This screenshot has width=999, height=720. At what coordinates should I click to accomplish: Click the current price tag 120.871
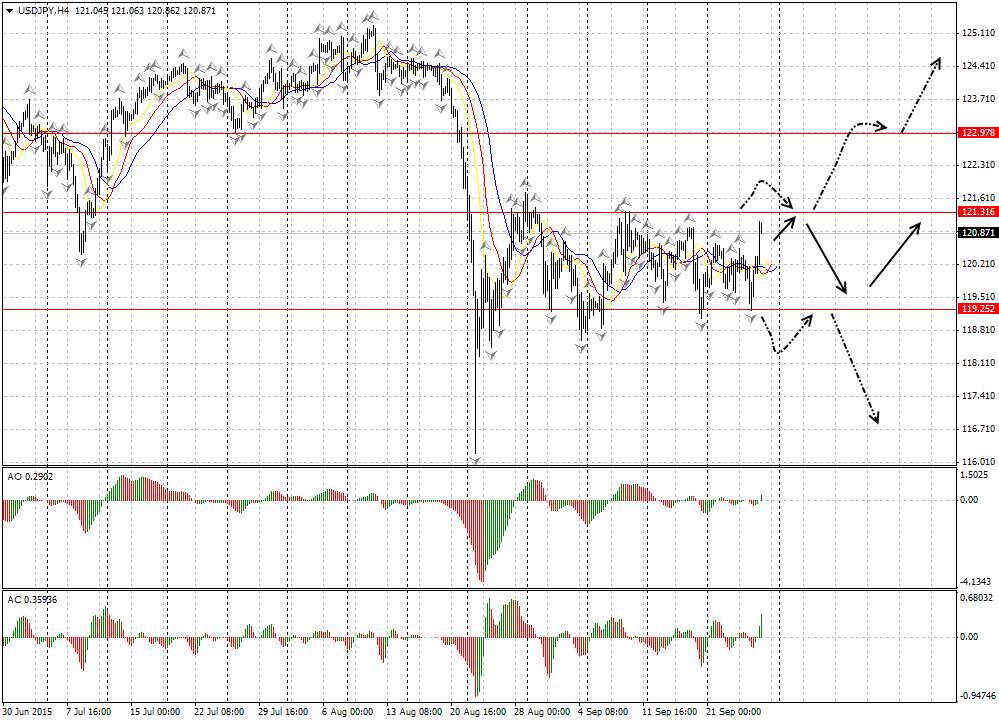coord(977,232)
